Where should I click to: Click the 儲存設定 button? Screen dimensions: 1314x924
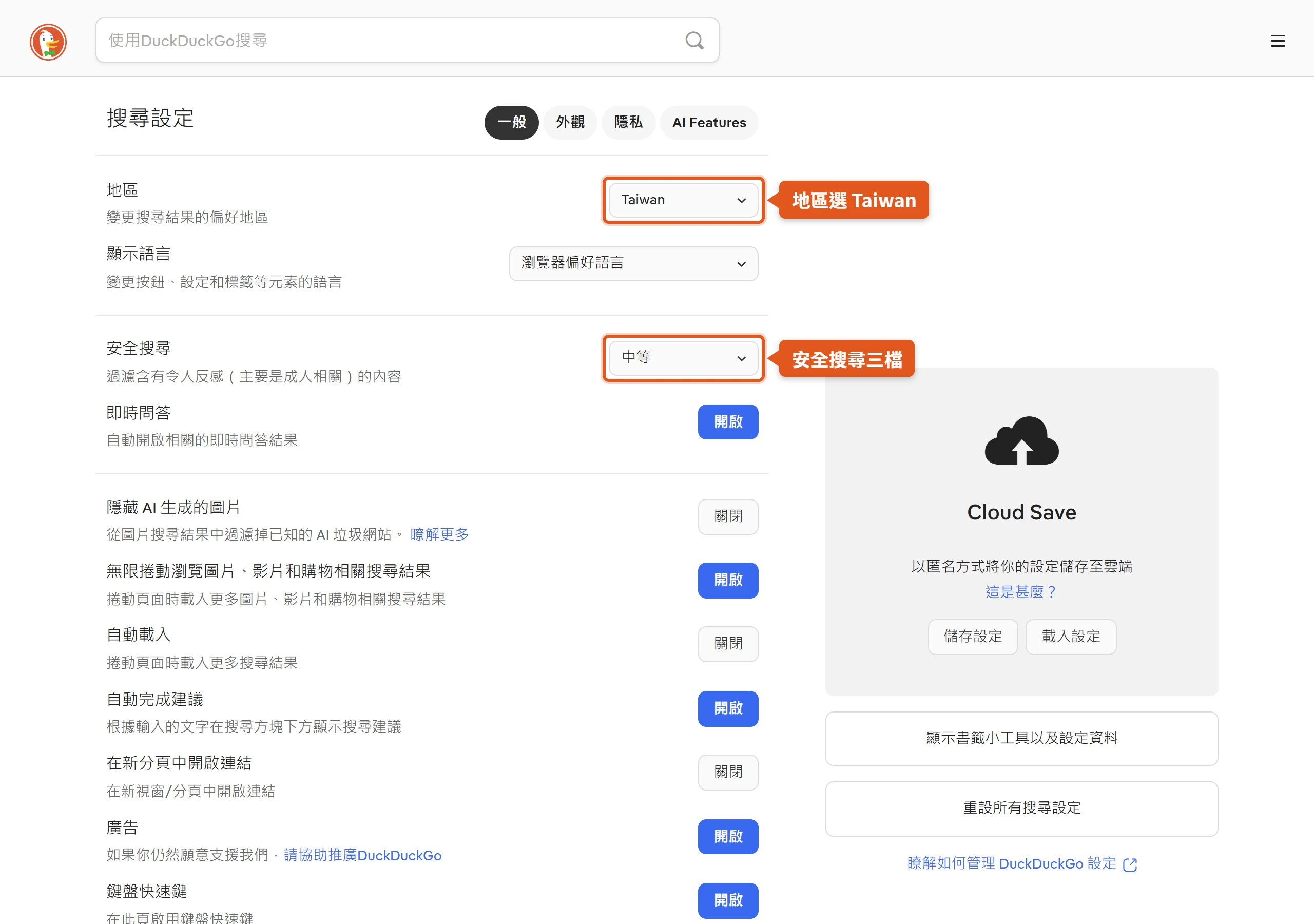(973, 637)
